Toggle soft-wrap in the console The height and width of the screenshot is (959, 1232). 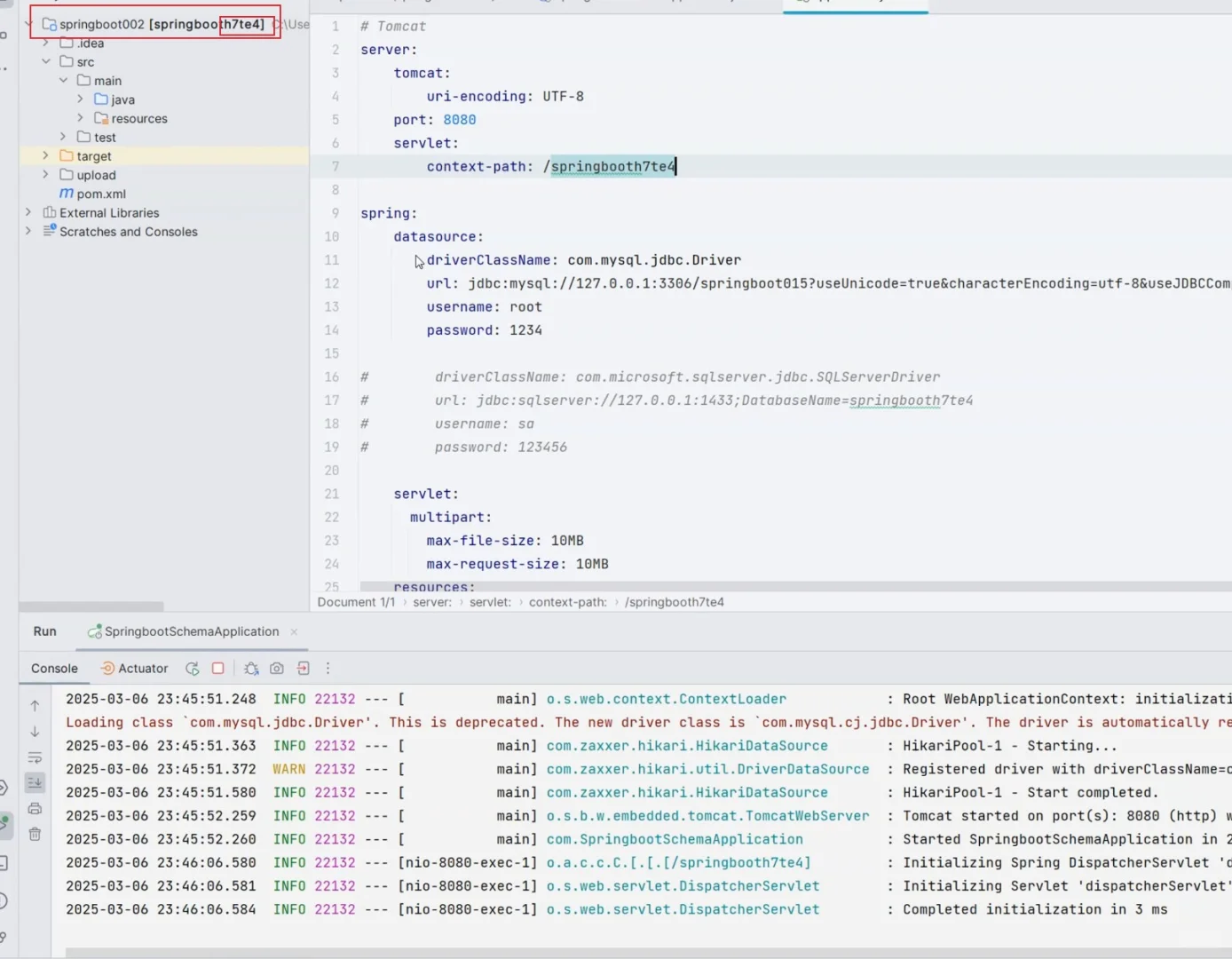point(35,757)
